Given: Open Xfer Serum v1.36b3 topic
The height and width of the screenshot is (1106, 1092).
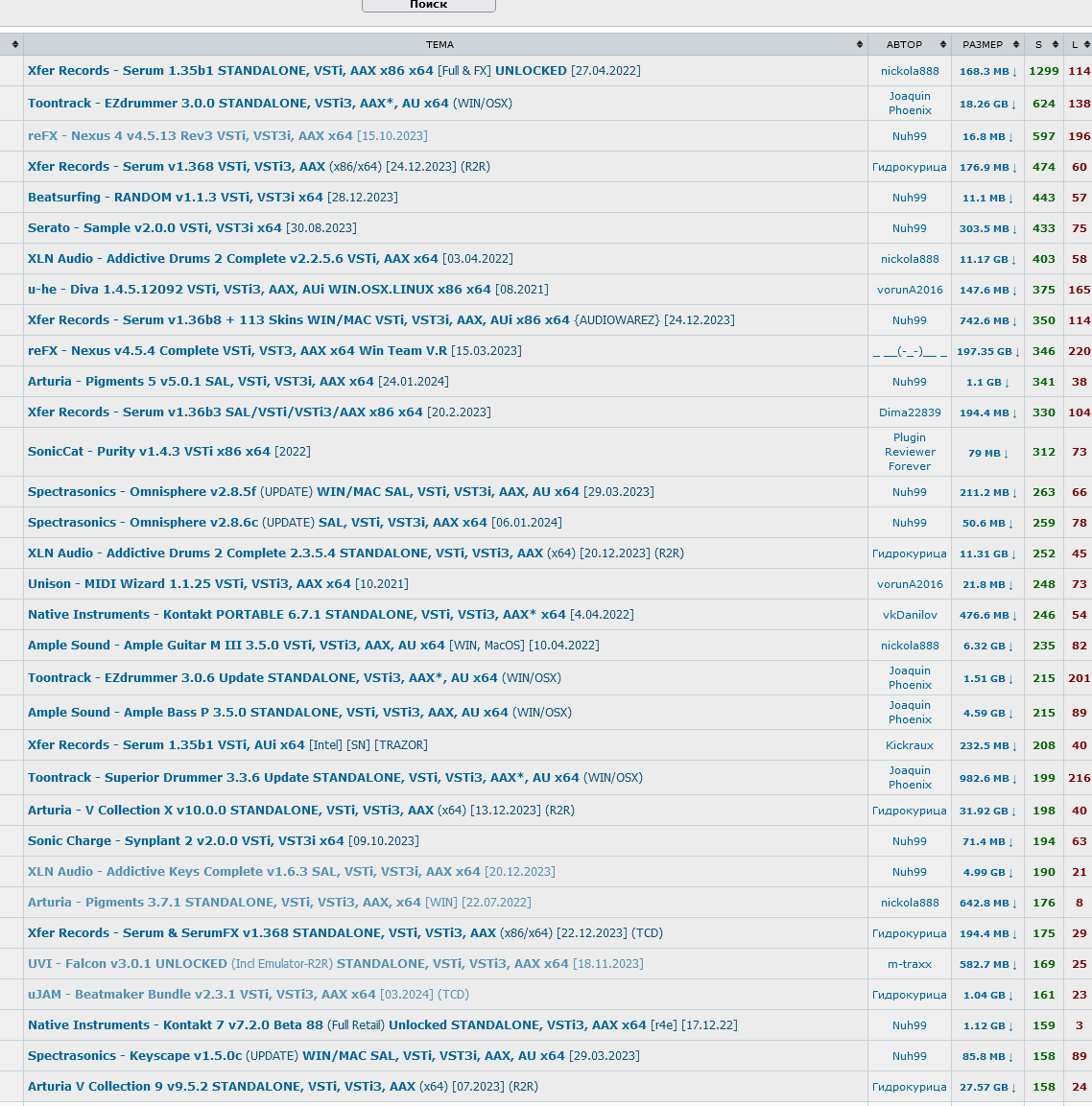Looking at the screenshot, I should 259,412.
